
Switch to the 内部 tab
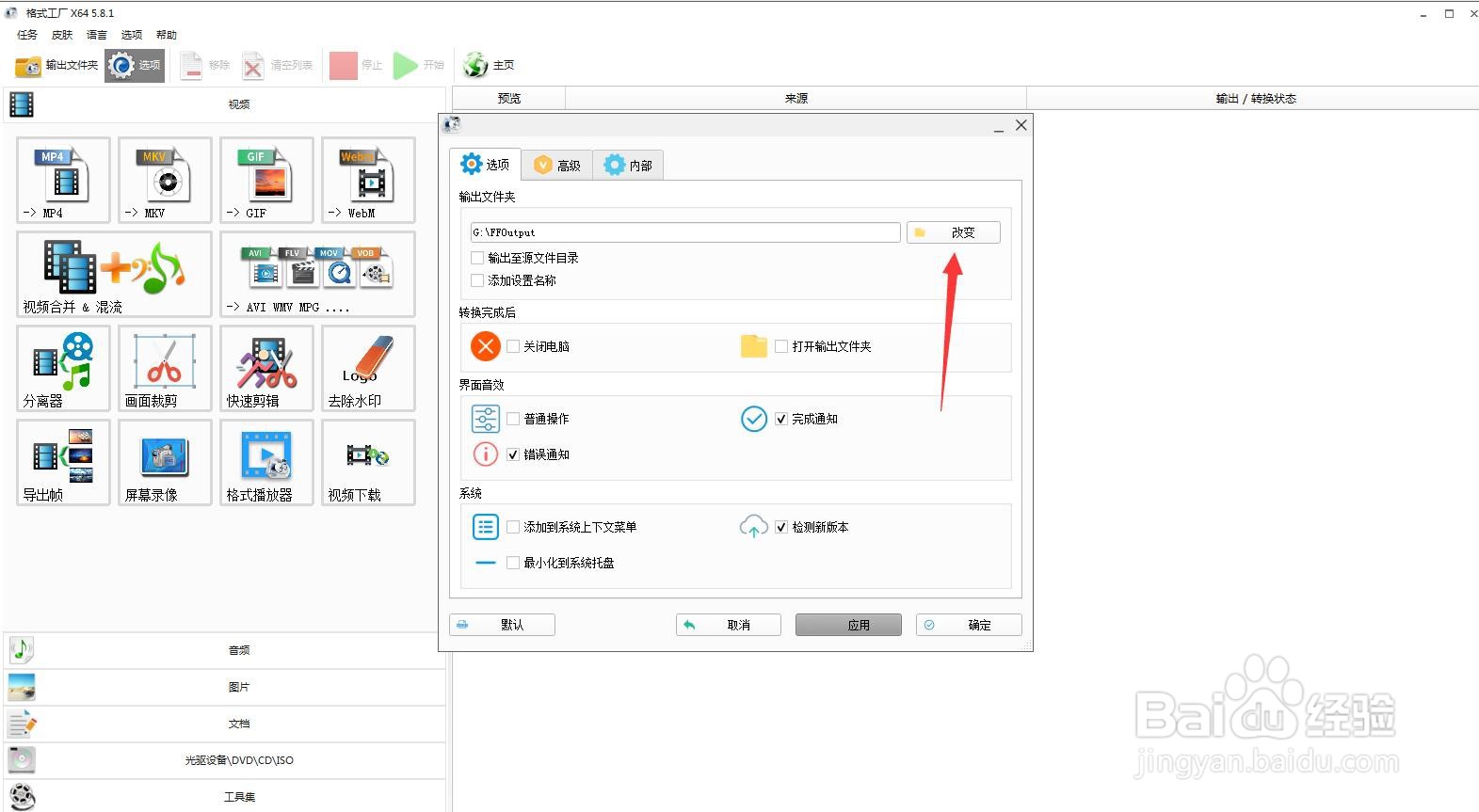point(628,165)
